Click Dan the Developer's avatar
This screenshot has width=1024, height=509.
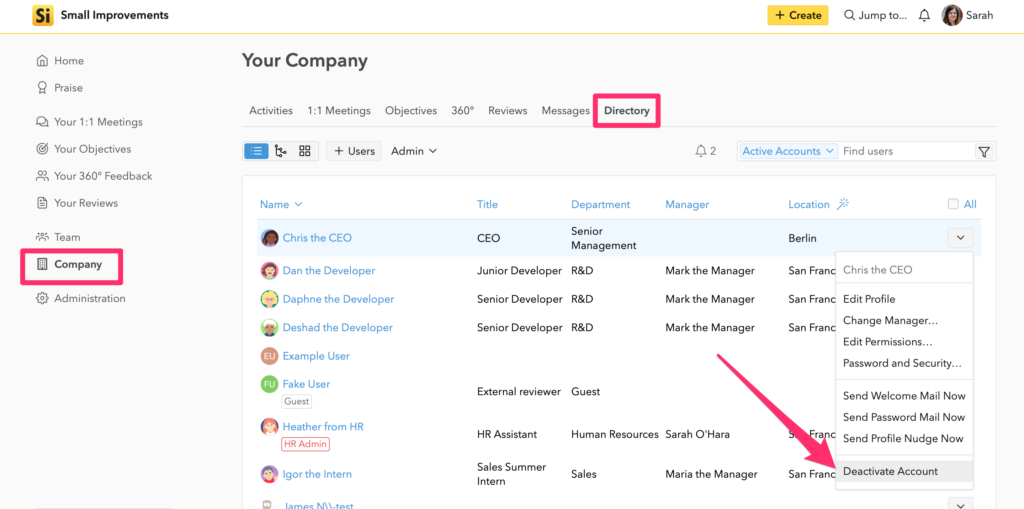(x=270, y=271)
